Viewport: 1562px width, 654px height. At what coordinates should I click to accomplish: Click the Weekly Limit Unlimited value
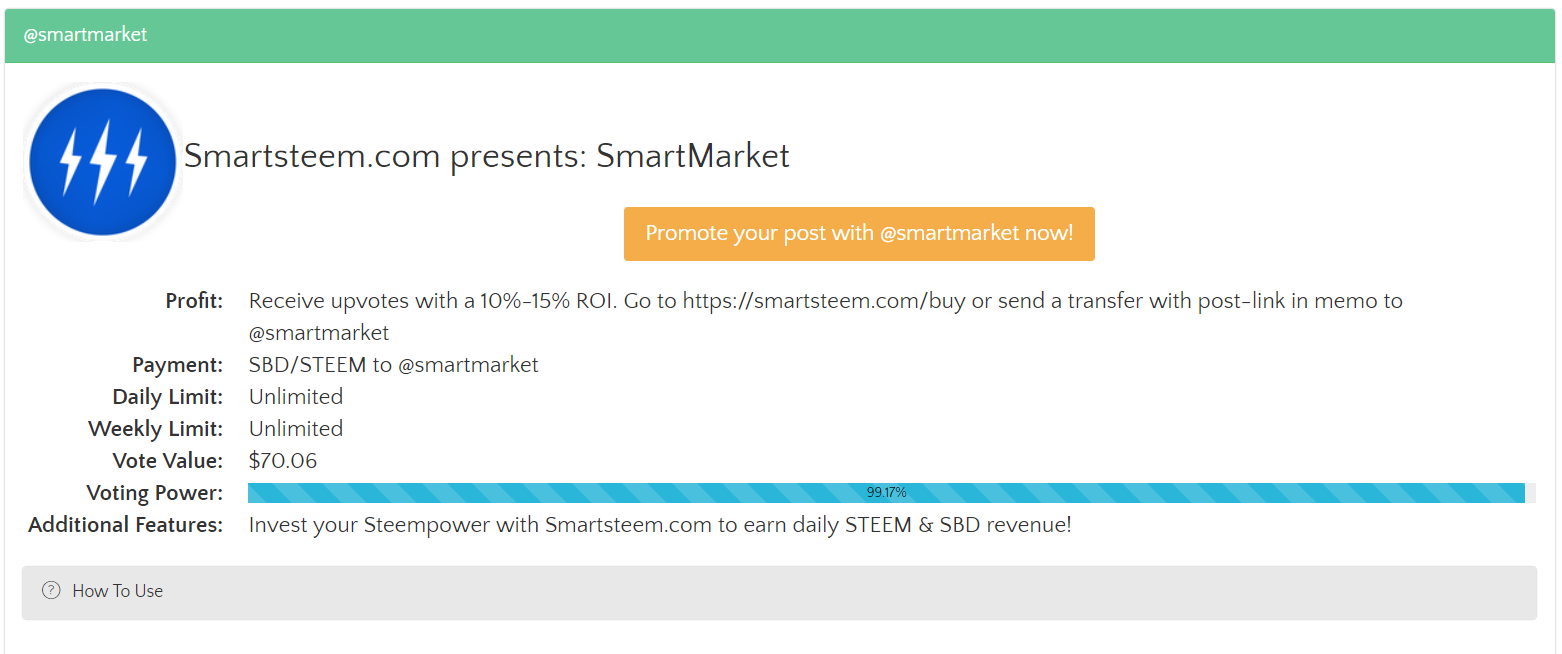pyautogui.click(x=296, y=429)
